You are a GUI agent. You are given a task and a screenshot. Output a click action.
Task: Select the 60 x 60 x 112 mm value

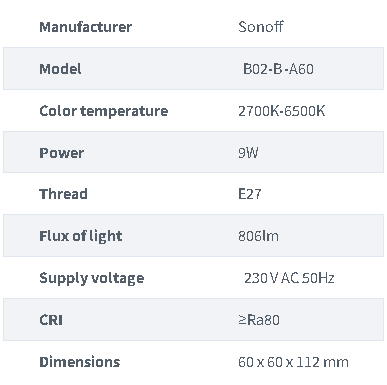pos(293,362)
